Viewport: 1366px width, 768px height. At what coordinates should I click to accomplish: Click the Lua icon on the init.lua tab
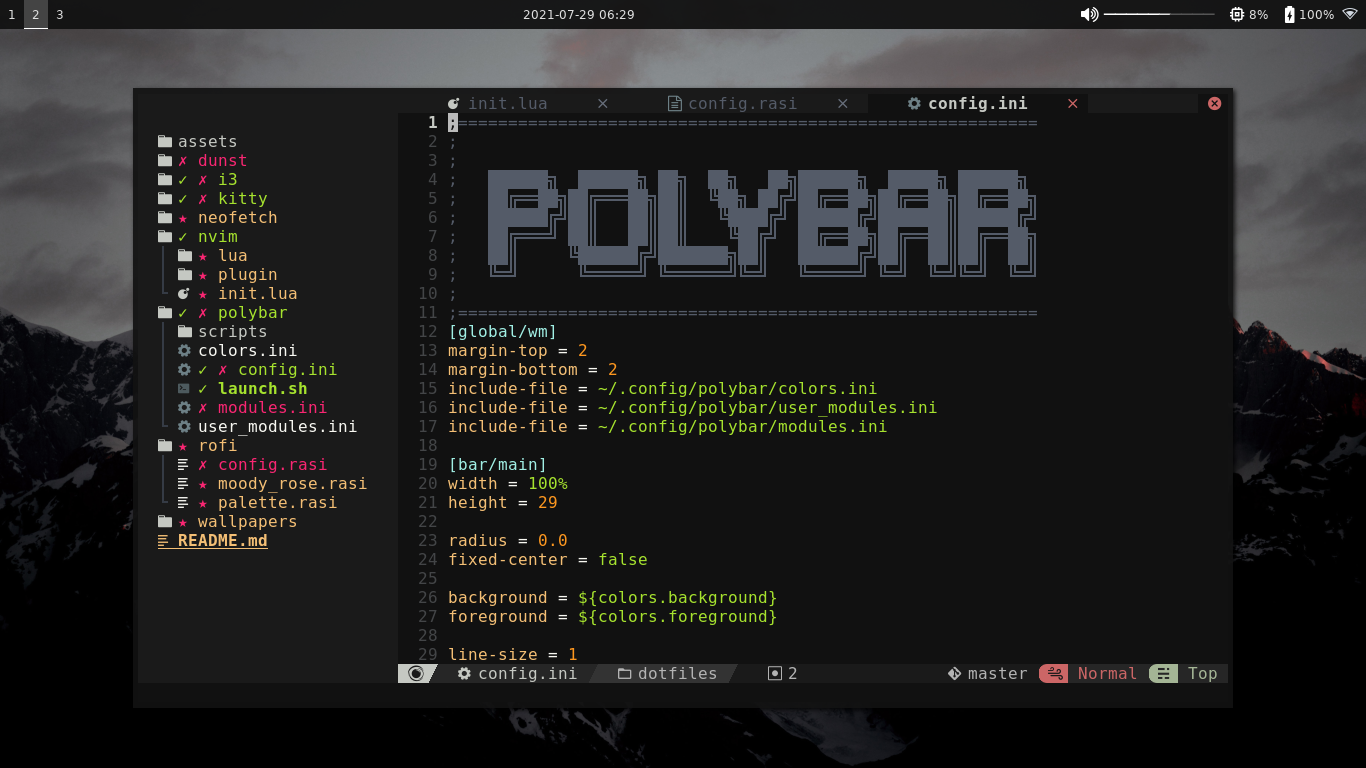point(454,104)
